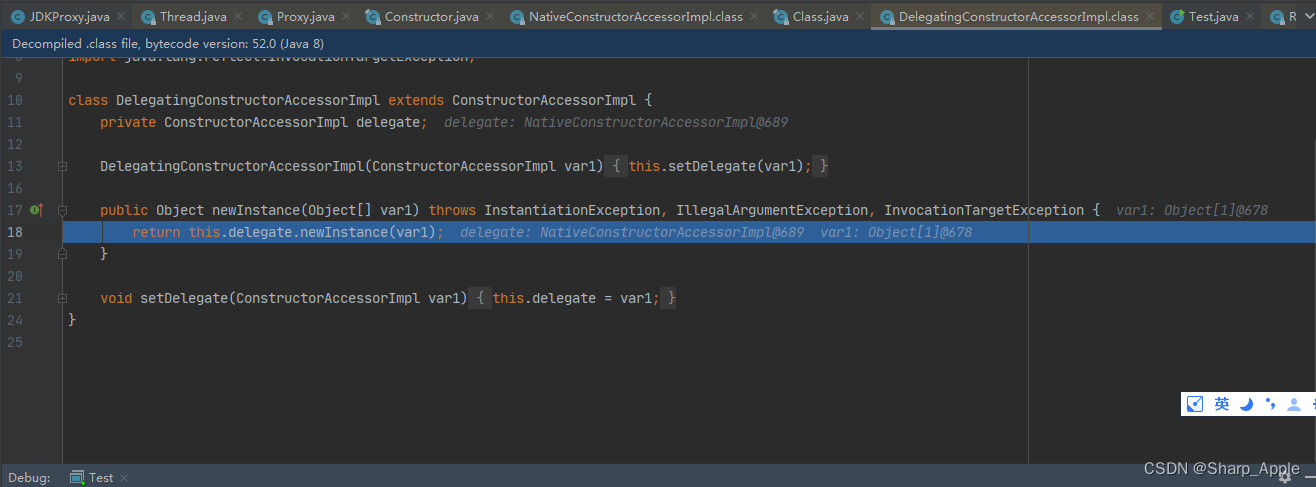
Task: Expand the folded constructor on line 13
Action: coord(62,166)
